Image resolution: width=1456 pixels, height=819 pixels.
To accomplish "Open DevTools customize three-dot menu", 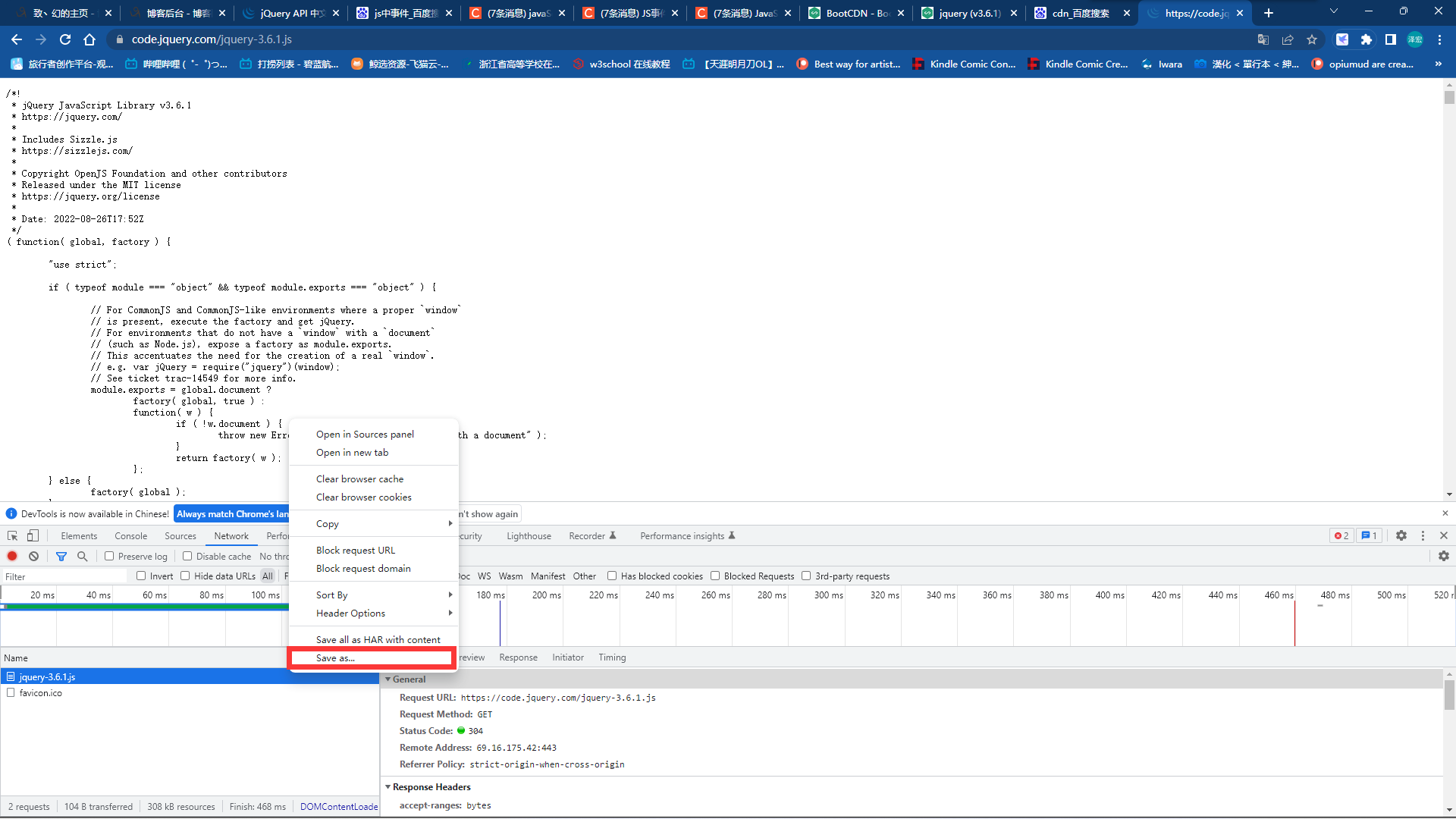I will 1423,535.
